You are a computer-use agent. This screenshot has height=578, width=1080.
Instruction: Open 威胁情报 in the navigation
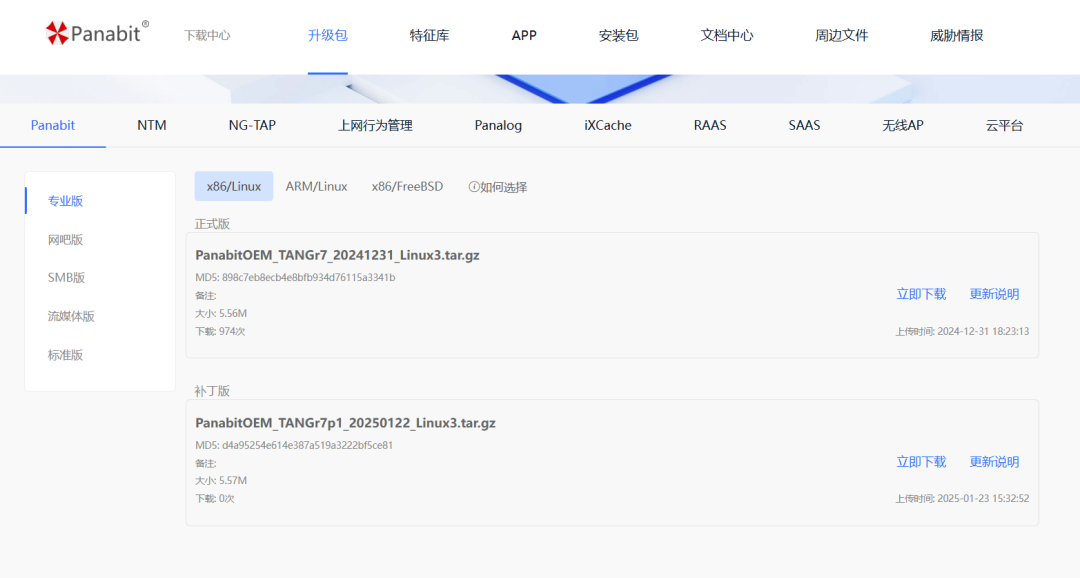pyautogui.click(x=957, y=35)
